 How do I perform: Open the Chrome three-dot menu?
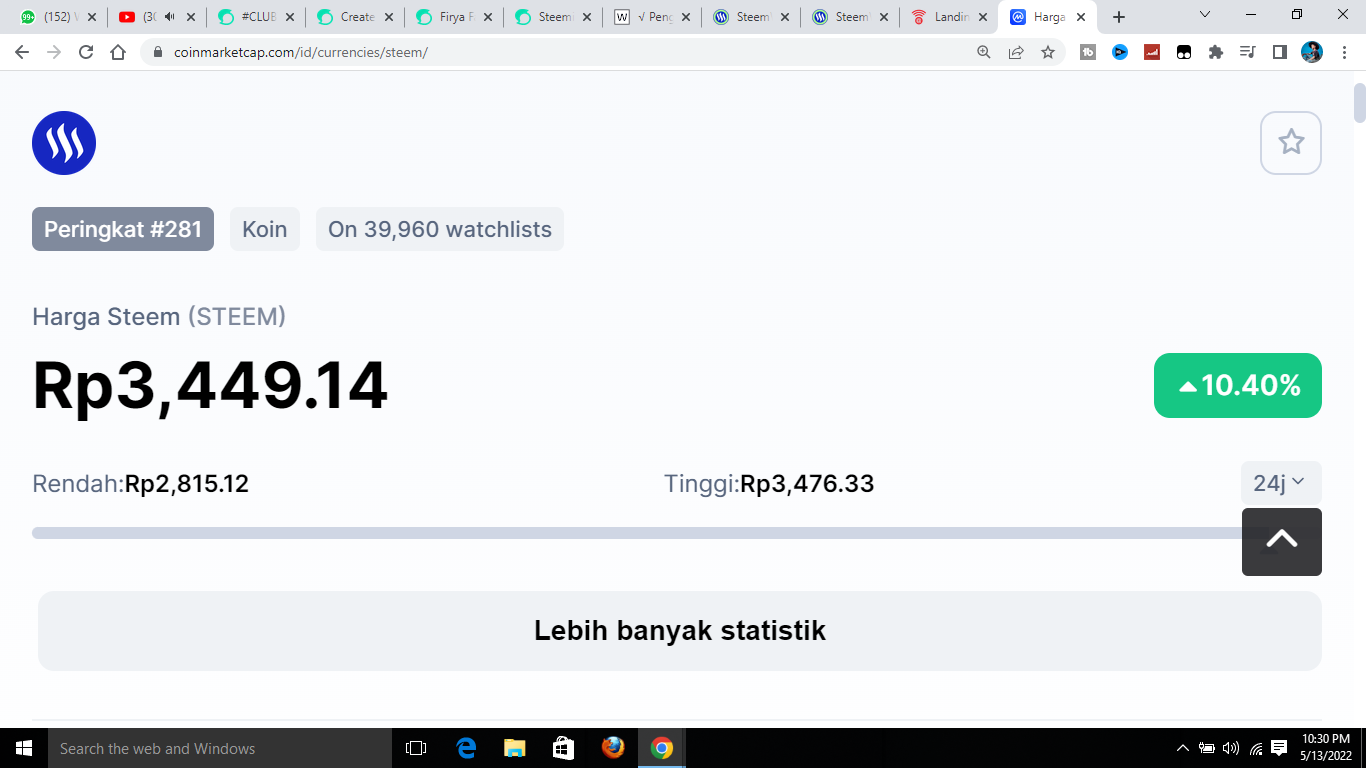point(1344,52)
